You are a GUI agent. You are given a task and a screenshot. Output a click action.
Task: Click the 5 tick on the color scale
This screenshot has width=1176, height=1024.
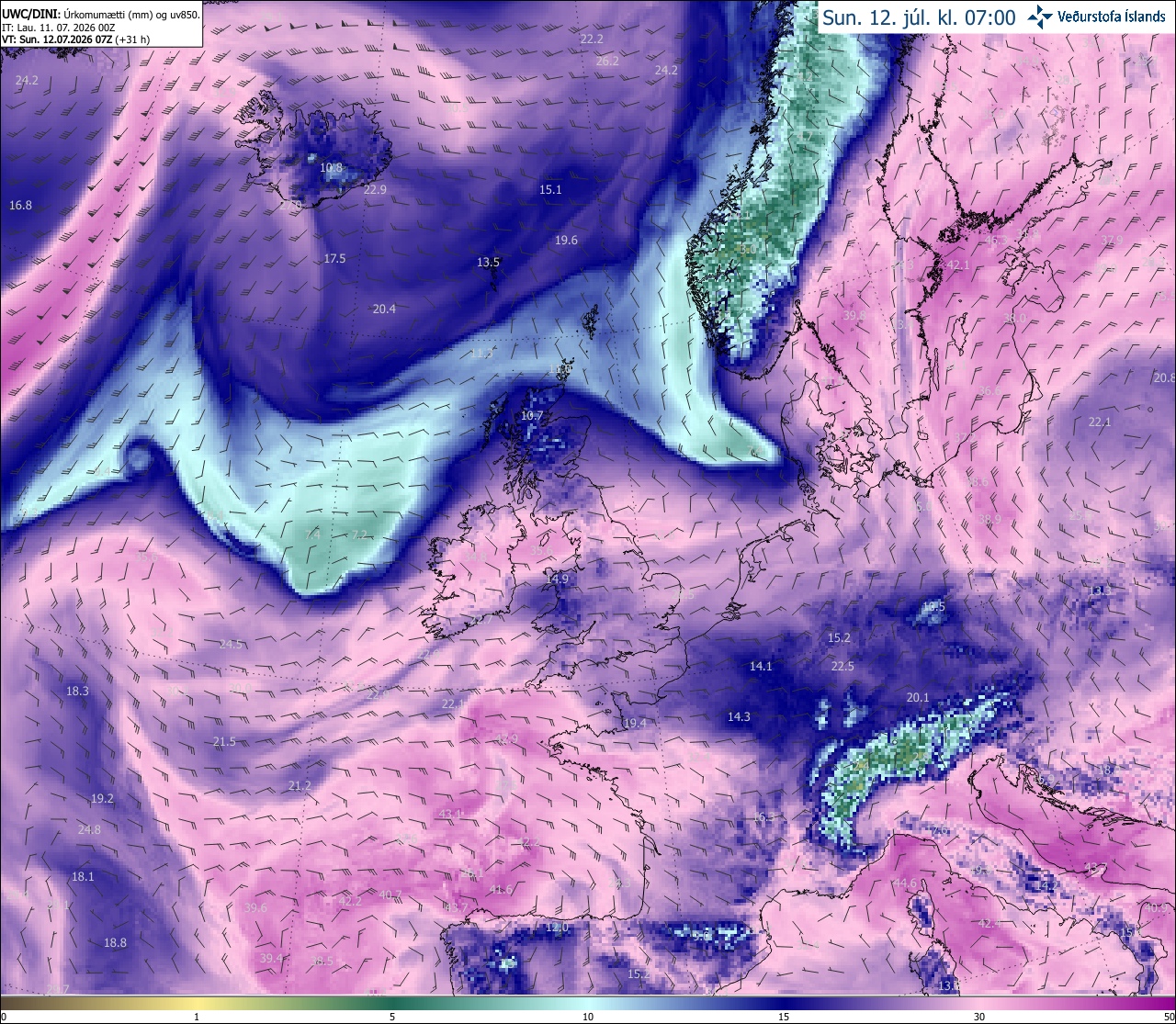(392, 1017)
